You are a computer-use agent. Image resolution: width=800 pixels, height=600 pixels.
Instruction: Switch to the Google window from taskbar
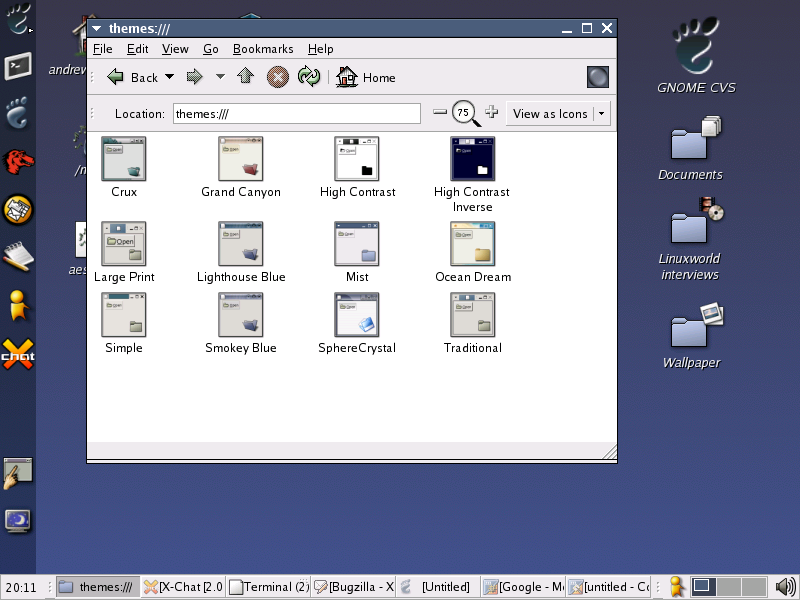(x=523, y=587)
